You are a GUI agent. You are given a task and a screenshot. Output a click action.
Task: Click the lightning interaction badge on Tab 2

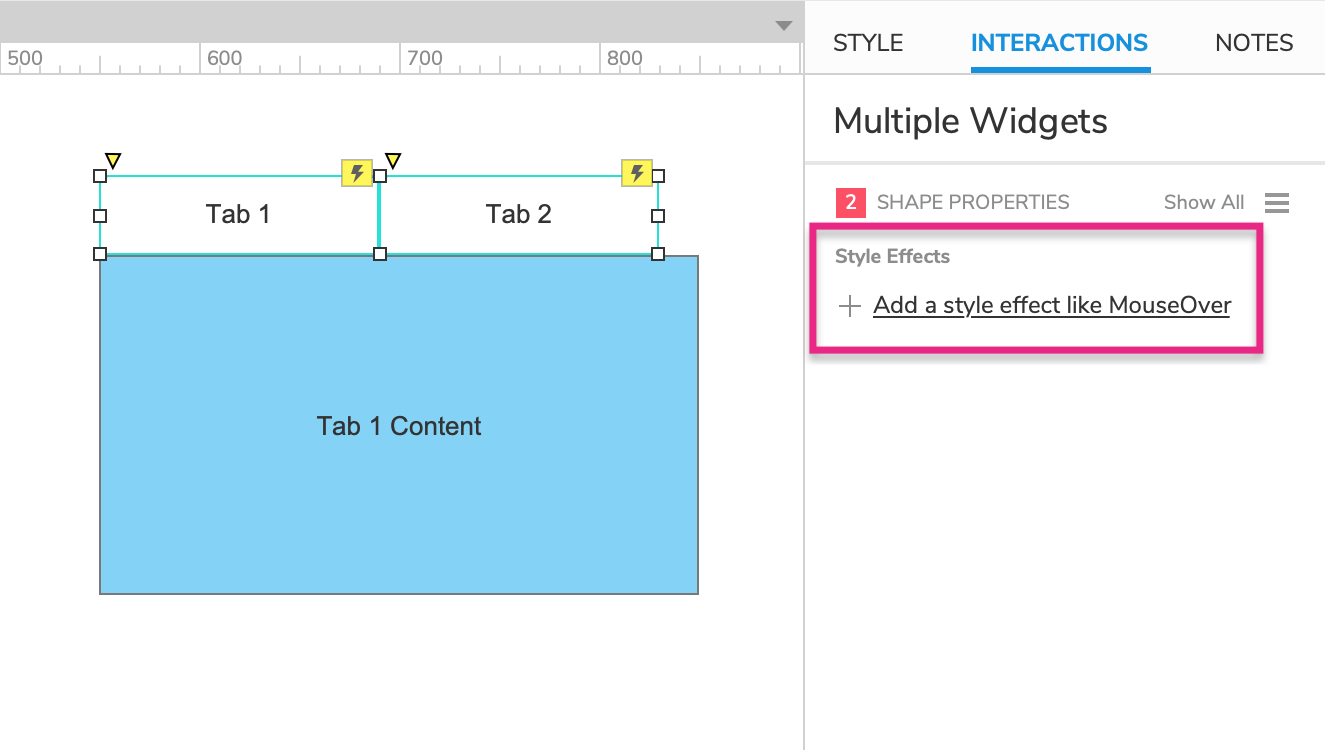[637, 173]
